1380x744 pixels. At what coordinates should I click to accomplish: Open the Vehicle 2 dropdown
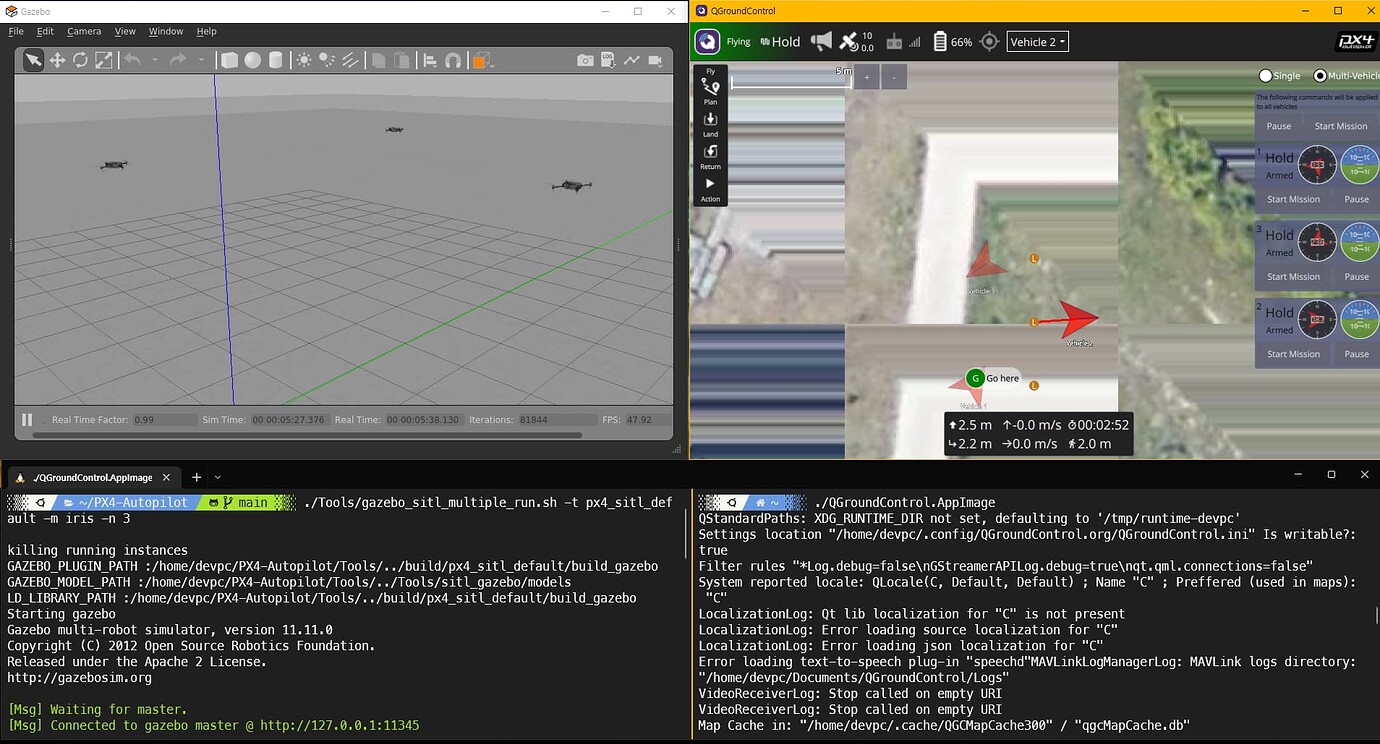click(x=1038, y=41)
